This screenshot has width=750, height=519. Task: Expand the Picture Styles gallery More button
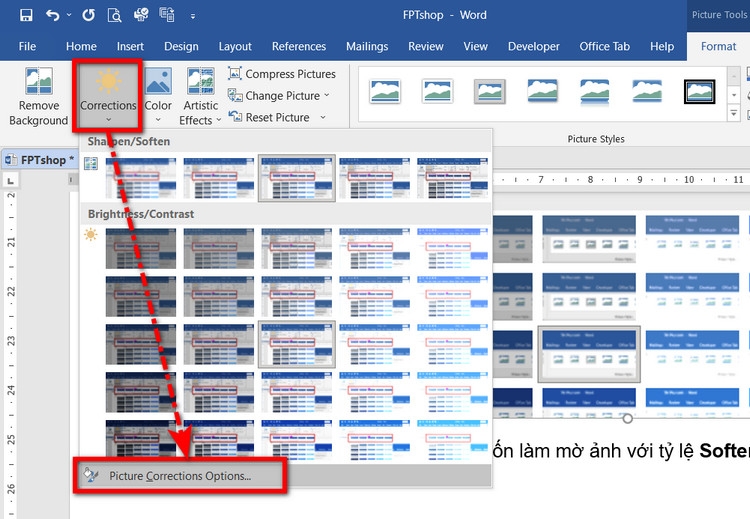[734, 113]
